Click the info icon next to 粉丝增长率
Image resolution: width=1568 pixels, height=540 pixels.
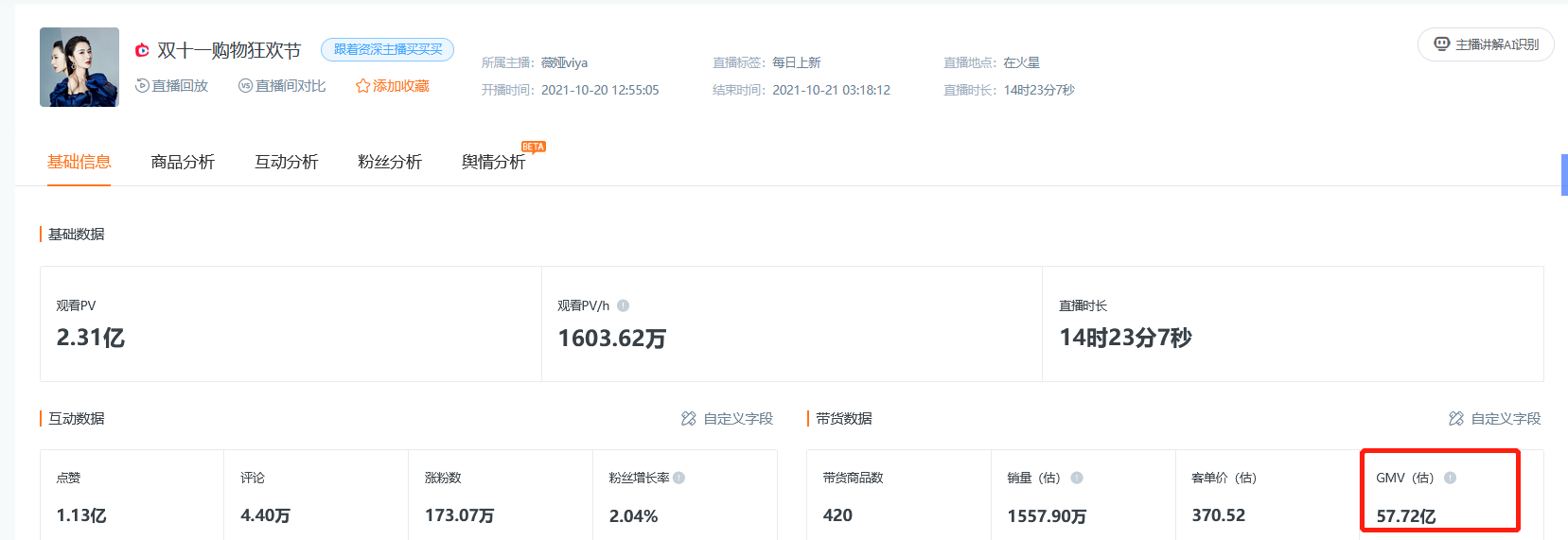[x=678, y=478]
